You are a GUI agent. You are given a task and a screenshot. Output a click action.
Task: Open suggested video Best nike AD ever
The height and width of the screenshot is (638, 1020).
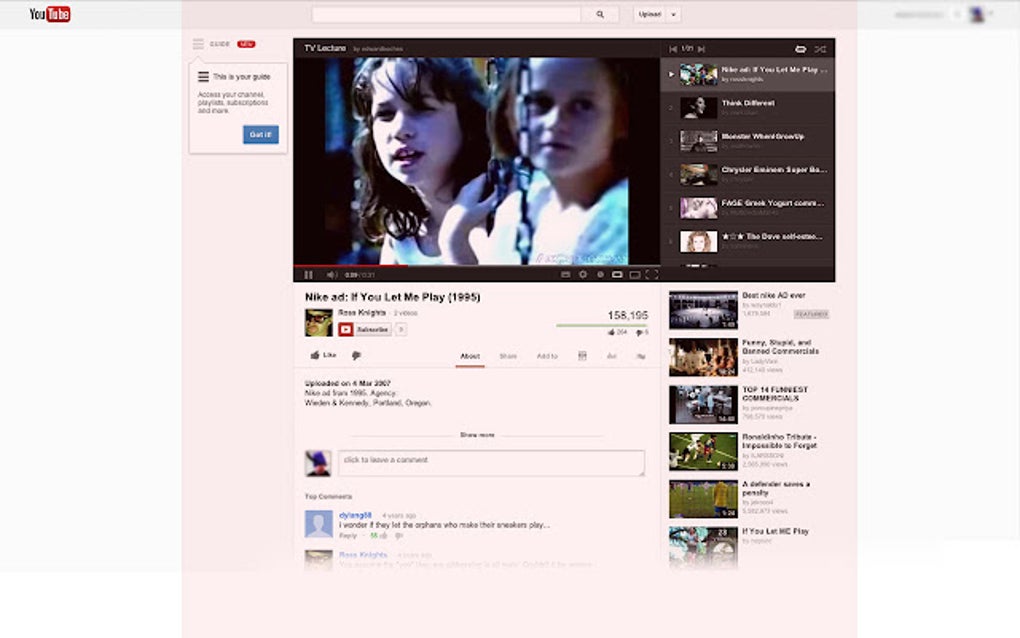[774, 295]
